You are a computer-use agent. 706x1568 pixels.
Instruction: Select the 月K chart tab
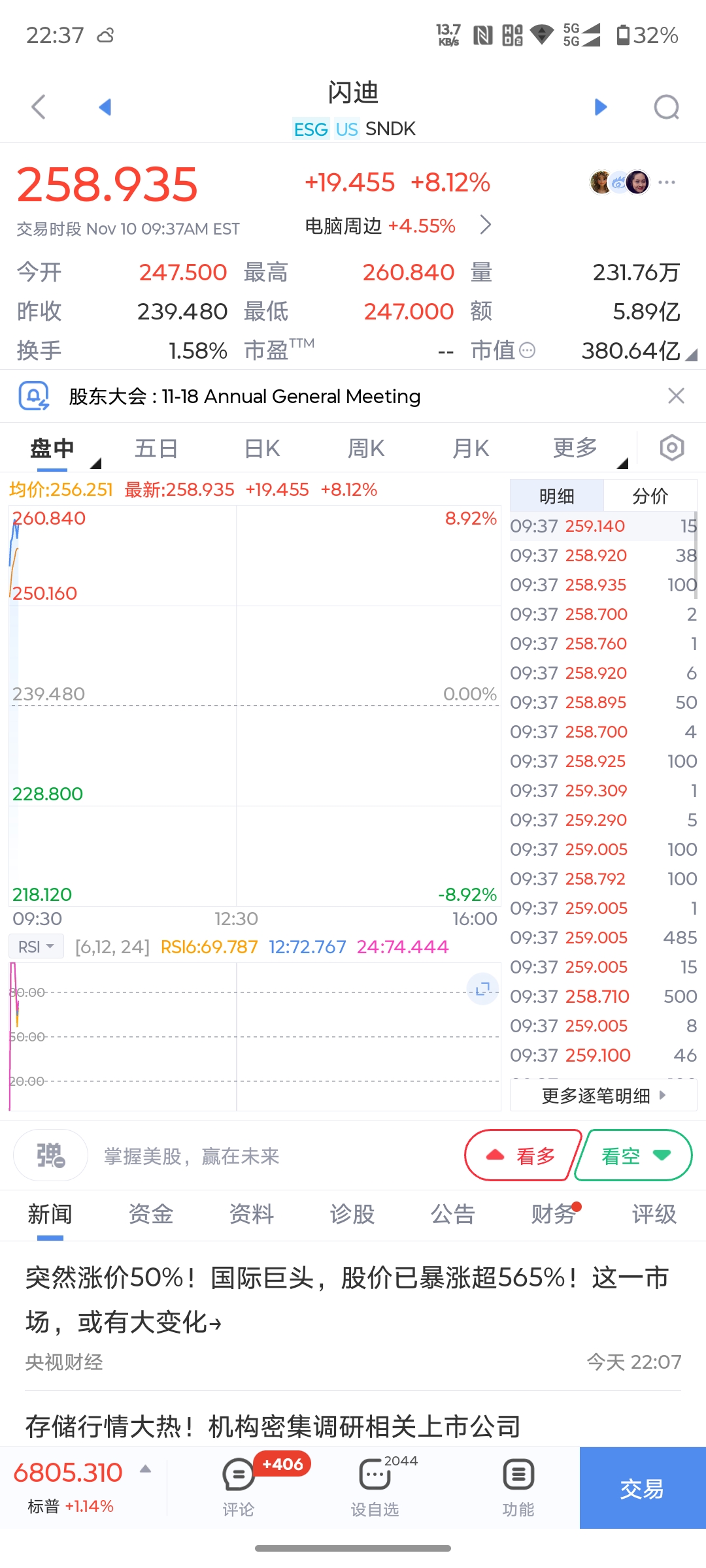point(471,449)
